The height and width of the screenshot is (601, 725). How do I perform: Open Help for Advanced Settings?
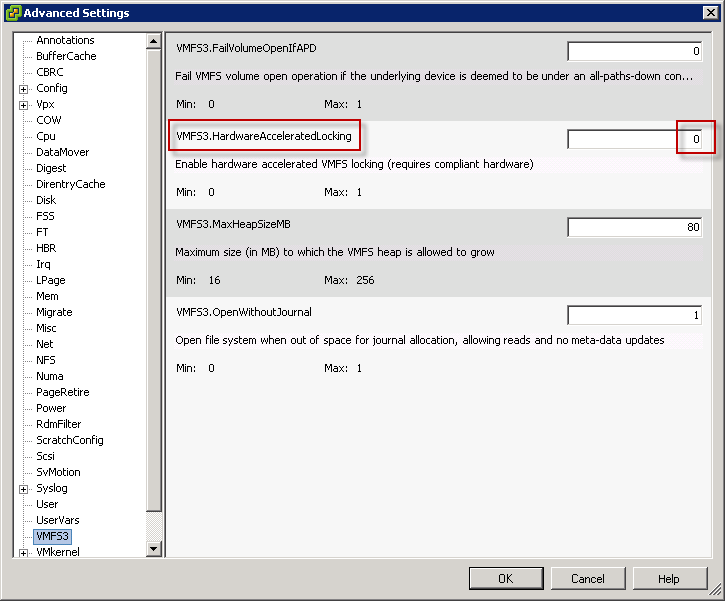coord(669,579)
